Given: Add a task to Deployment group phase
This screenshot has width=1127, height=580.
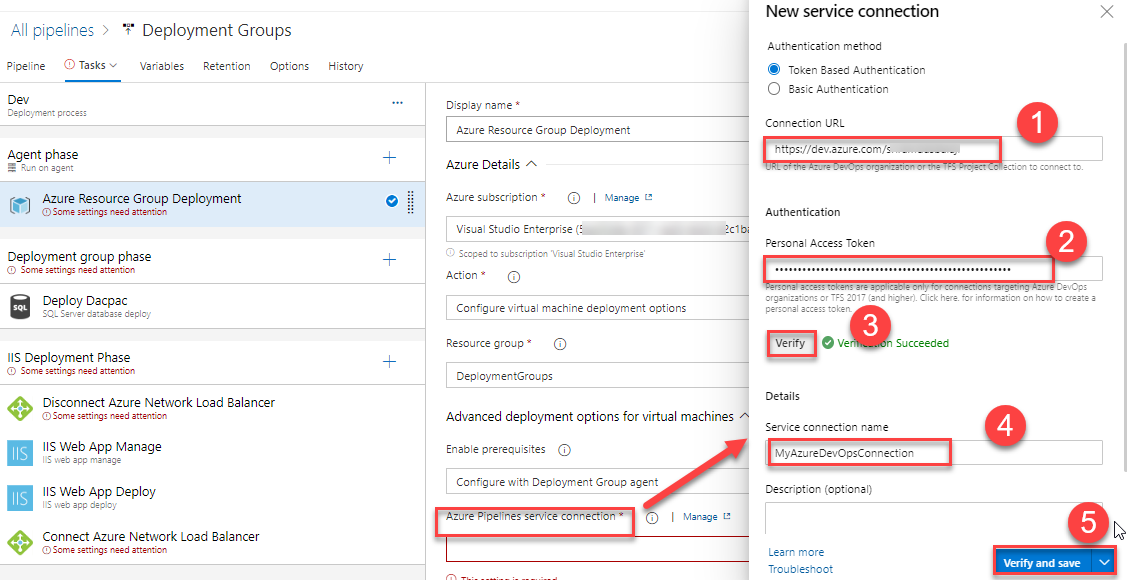Looking at the screenshot, I should [x=390, y=259].
